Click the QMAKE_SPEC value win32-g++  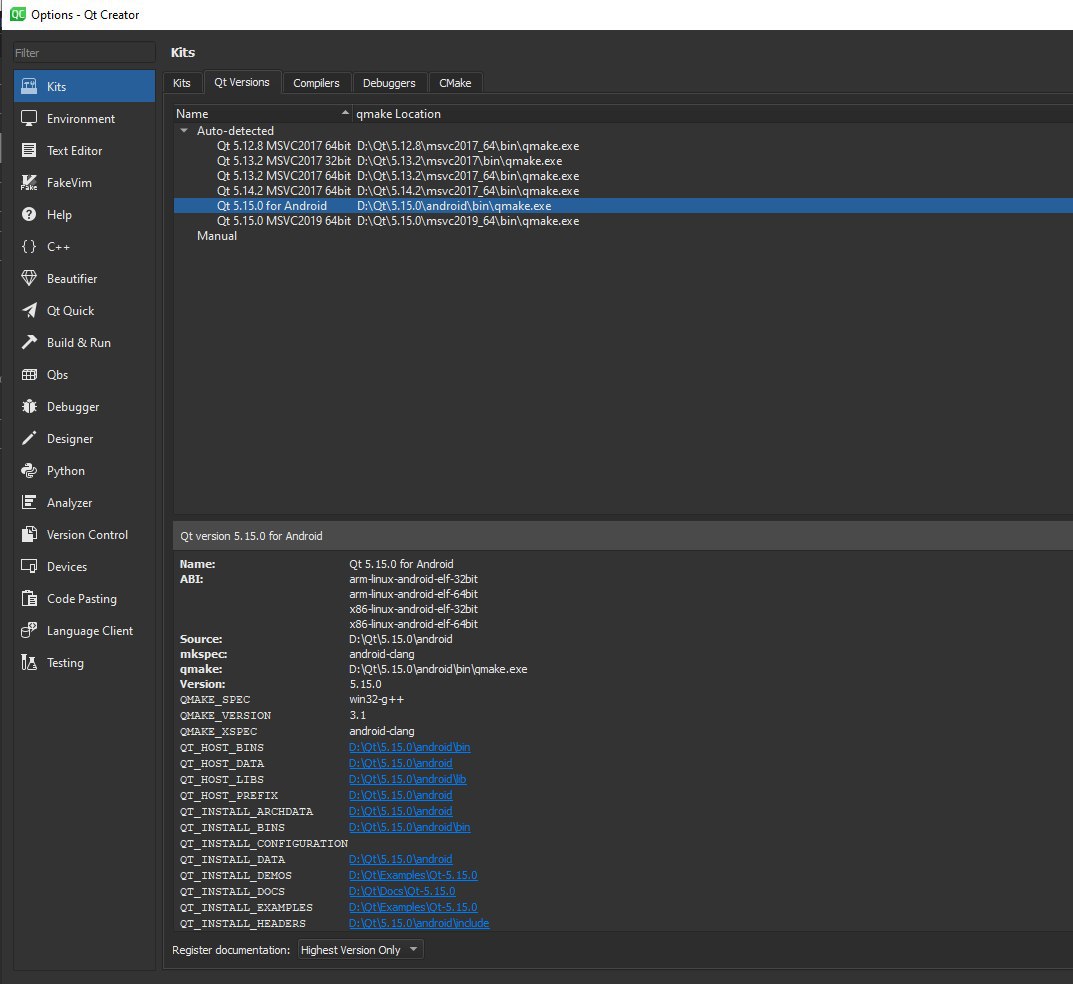coord(376,699)
